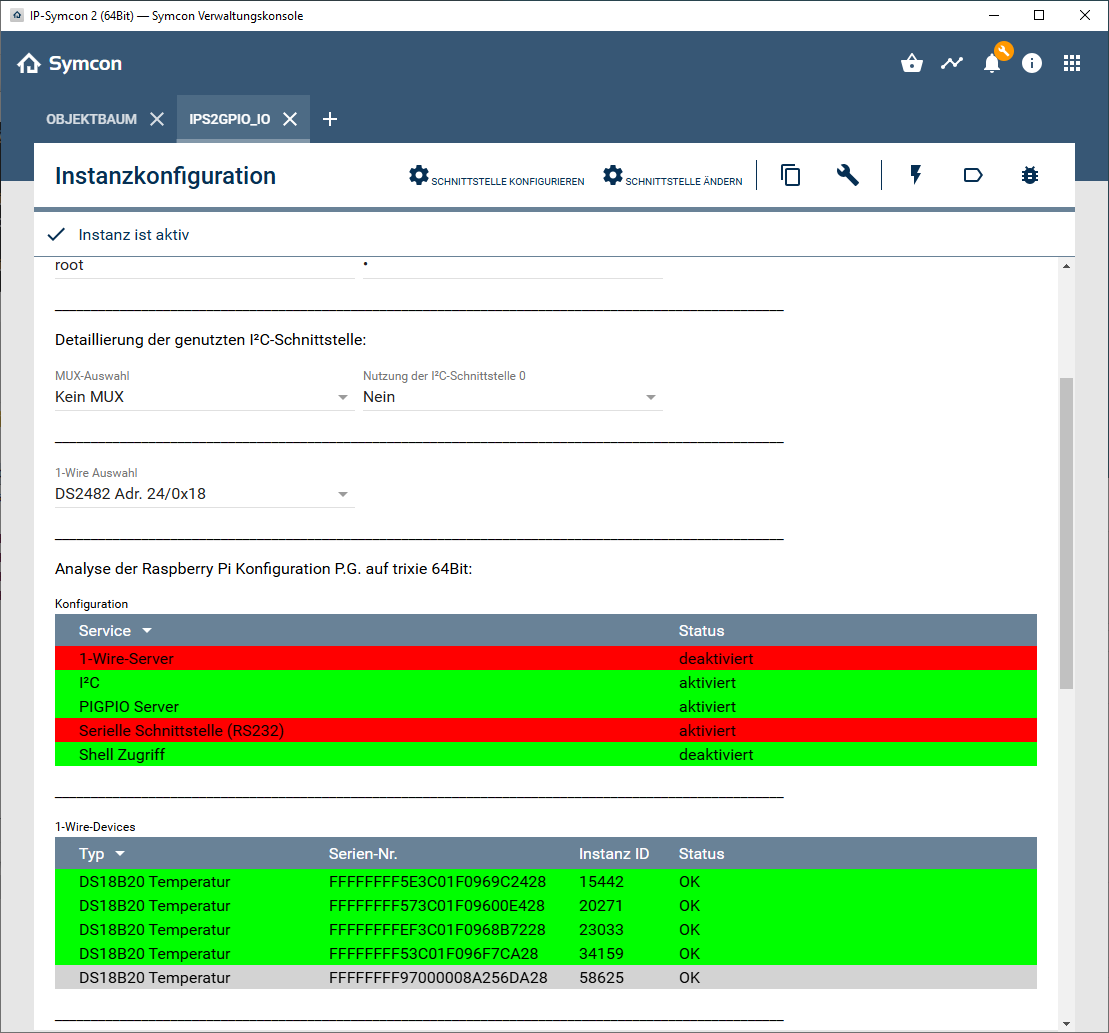Open the debug bug icon

coord(1030,175)
